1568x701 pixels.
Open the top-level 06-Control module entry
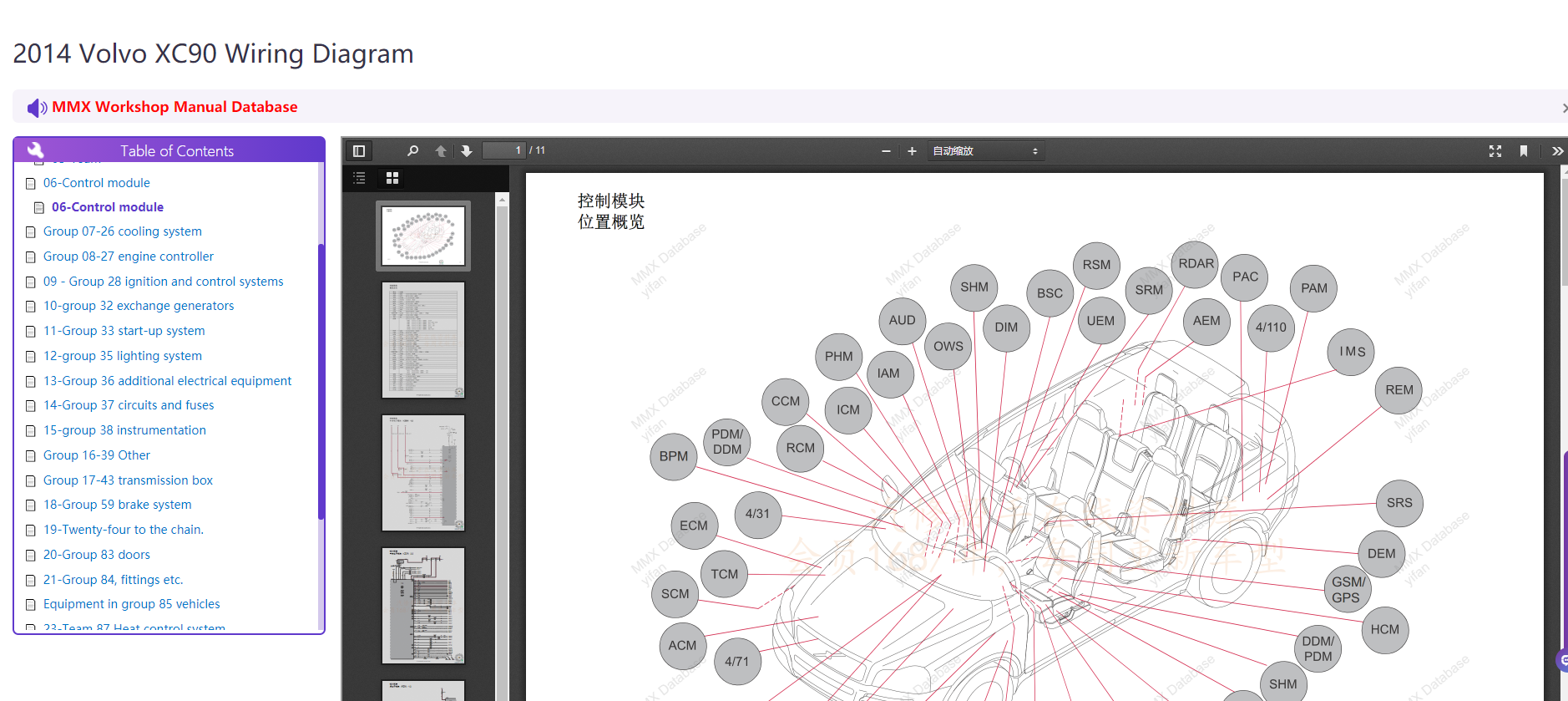click(97, 183)
